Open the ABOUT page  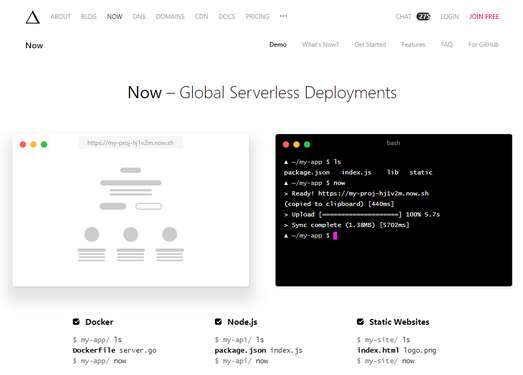pos(61,16)
